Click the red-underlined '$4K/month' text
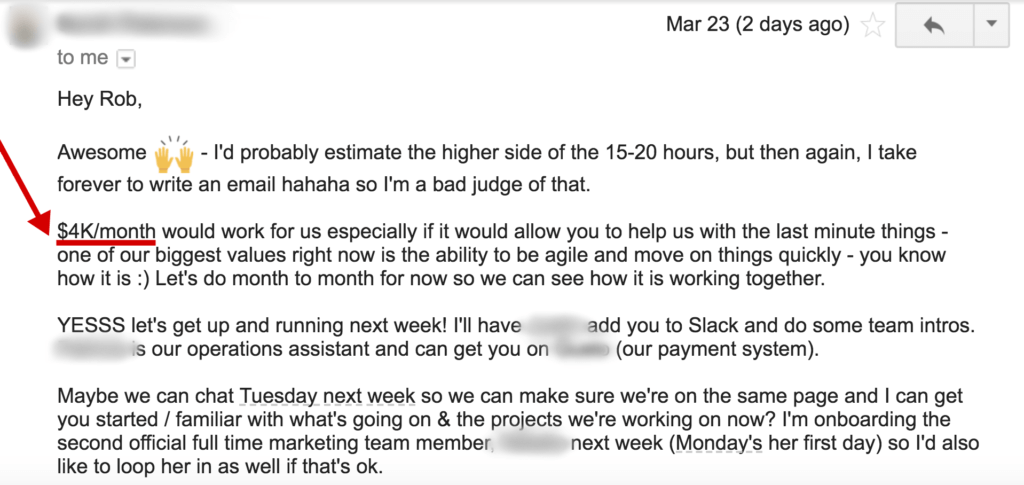 tap(106, 229)
